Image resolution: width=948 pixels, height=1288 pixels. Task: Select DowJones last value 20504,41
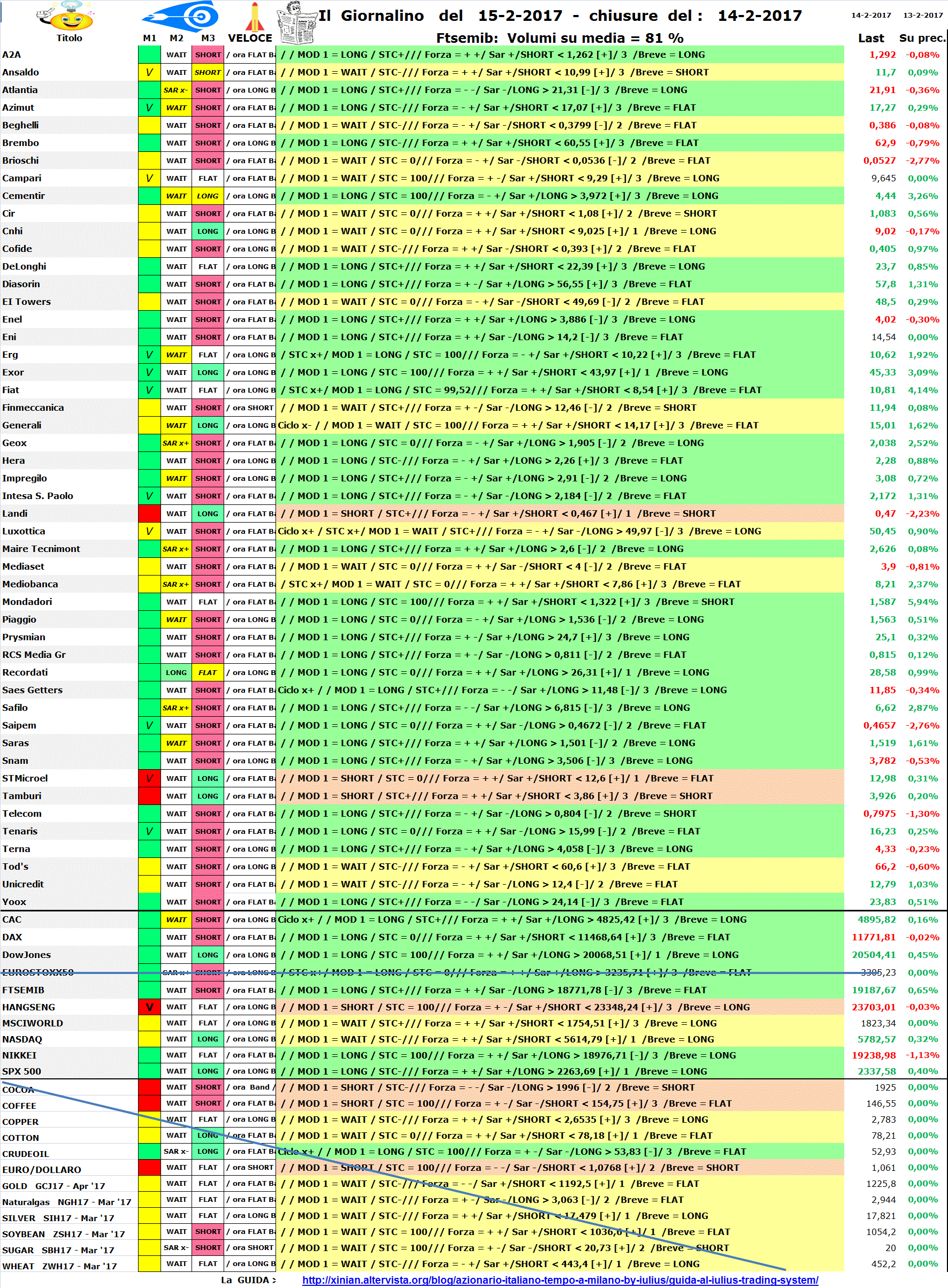point(874,955)
